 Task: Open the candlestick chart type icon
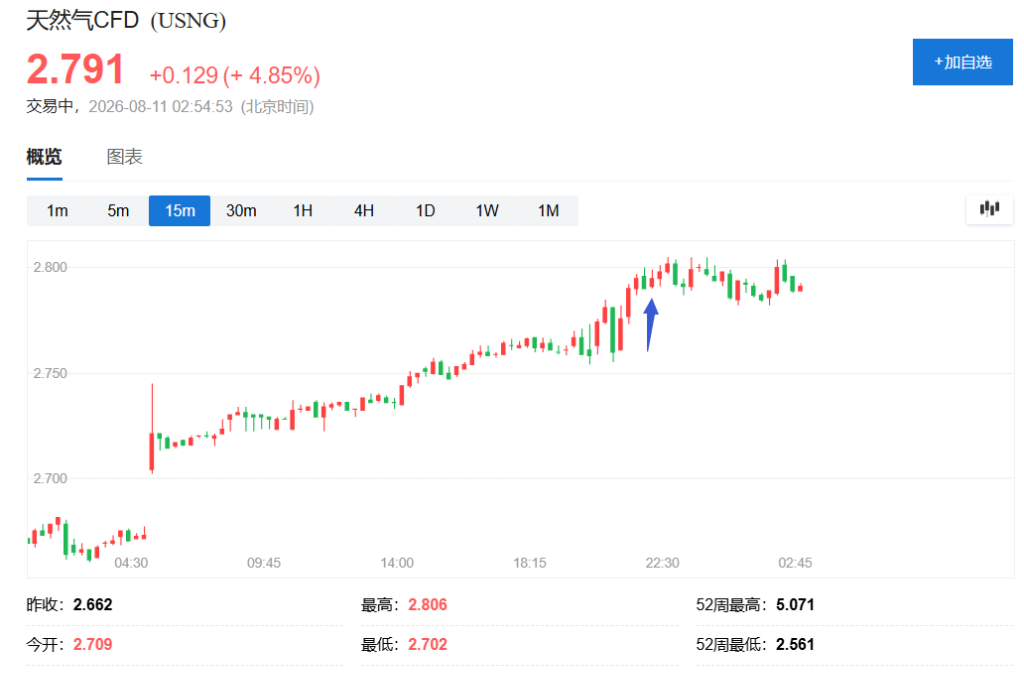(989, 209)
